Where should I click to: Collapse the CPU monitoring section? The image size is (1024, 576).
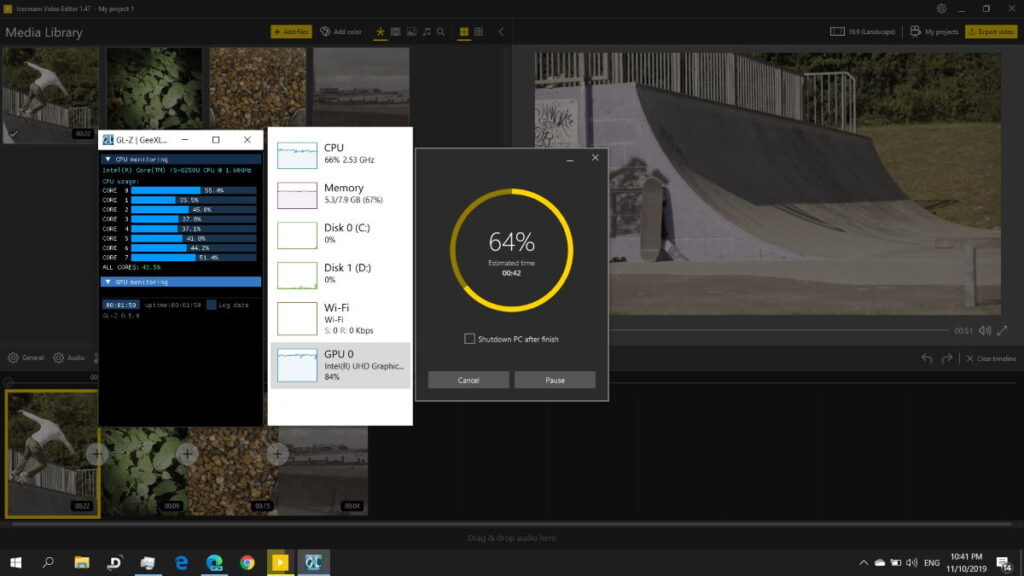[108, 159]
